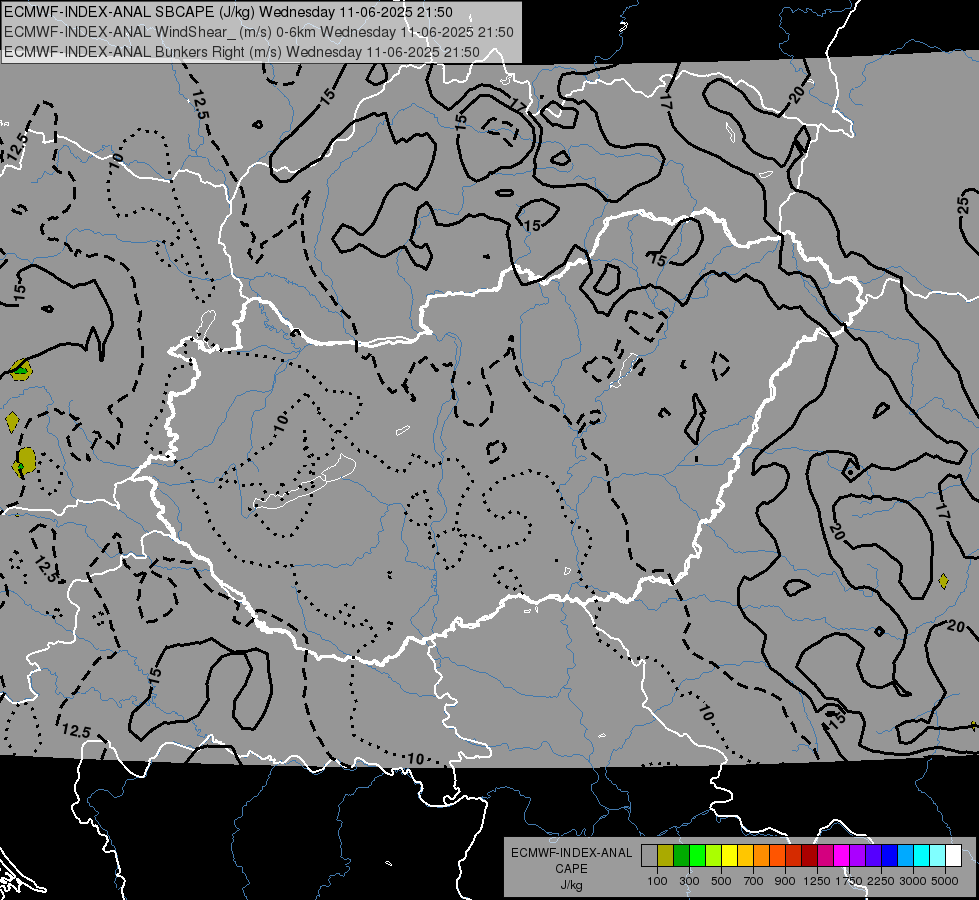This screenshot has width=979, height=900.
Task: Click the amber legend swatch
Action: tap(745, 856)
